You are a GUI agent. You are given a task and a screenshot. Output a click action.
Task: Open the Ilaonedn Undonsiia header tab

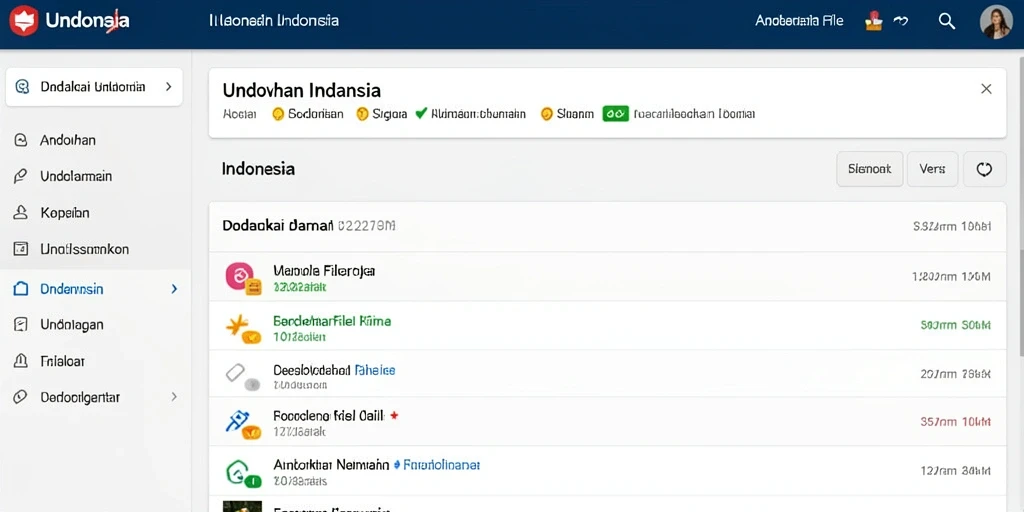[x=274, y=21]
